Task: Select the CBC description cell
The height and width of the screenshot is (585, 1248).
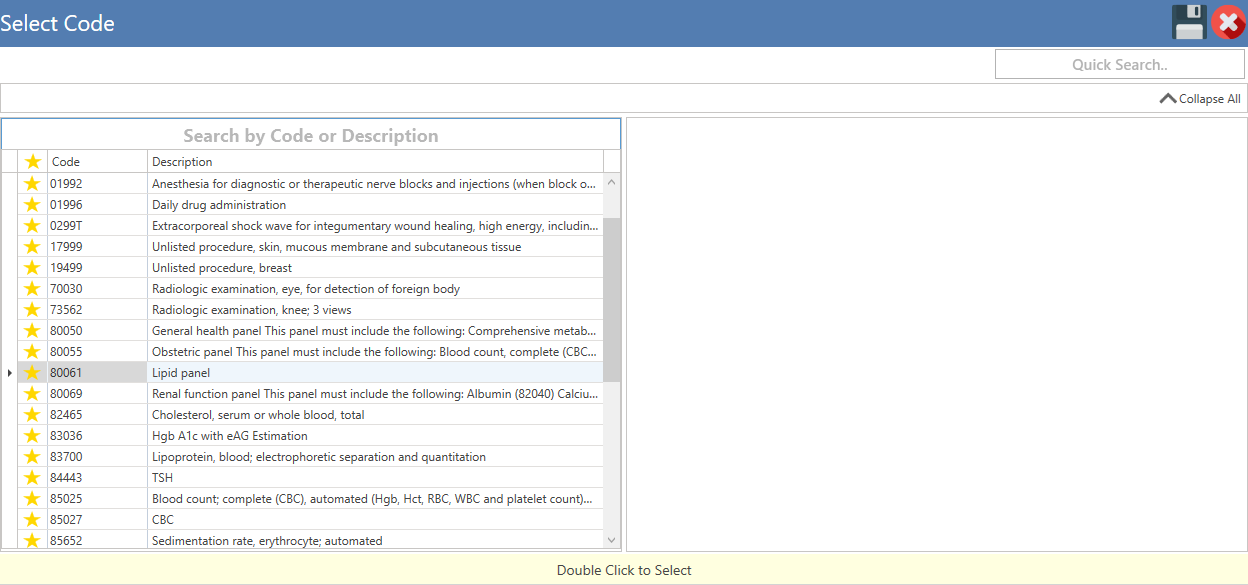Action: click(x=376, y=520)
